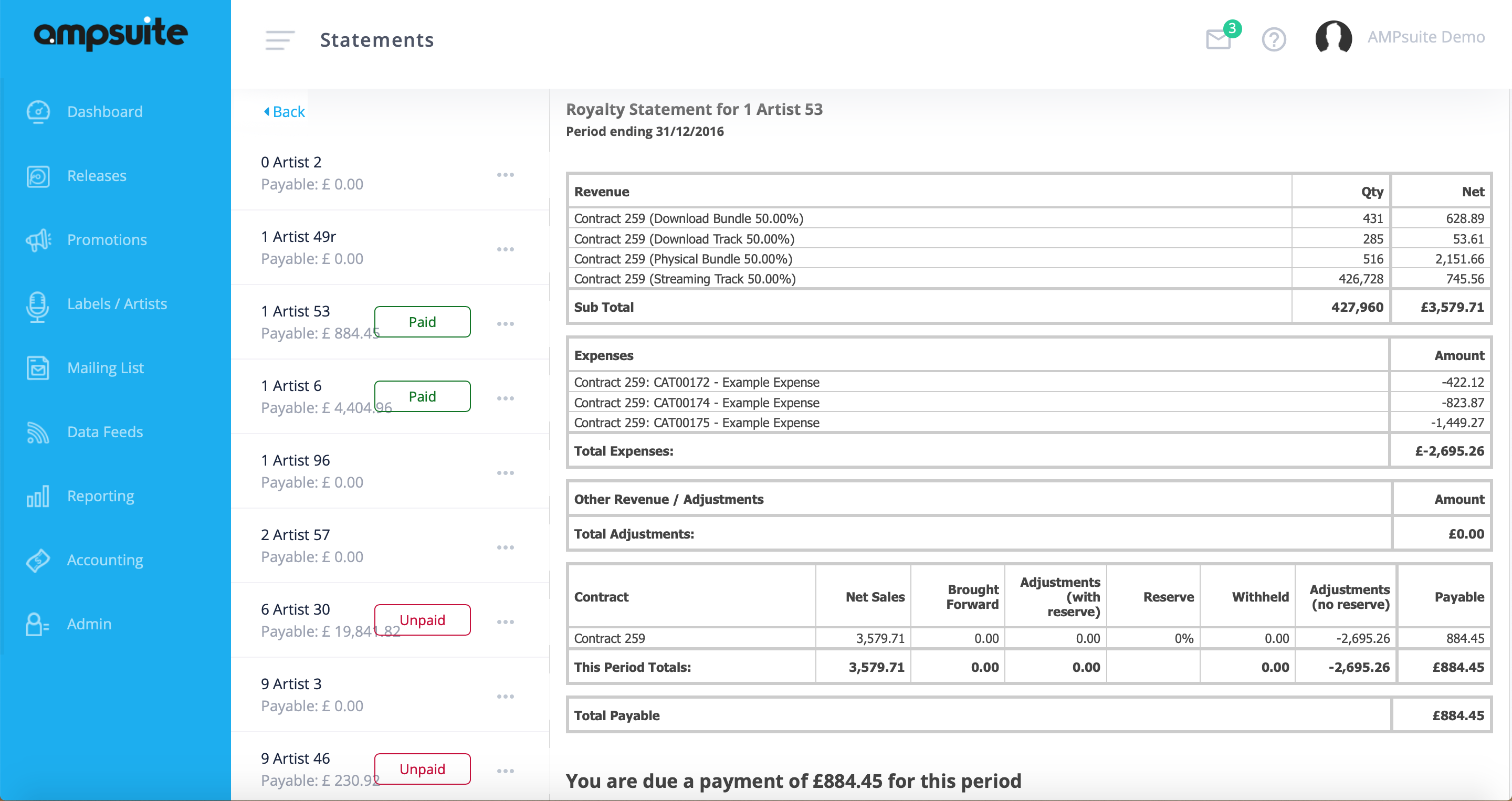
Task: Open options menu for 1 Artist 96
Action: tap(506, 473)
